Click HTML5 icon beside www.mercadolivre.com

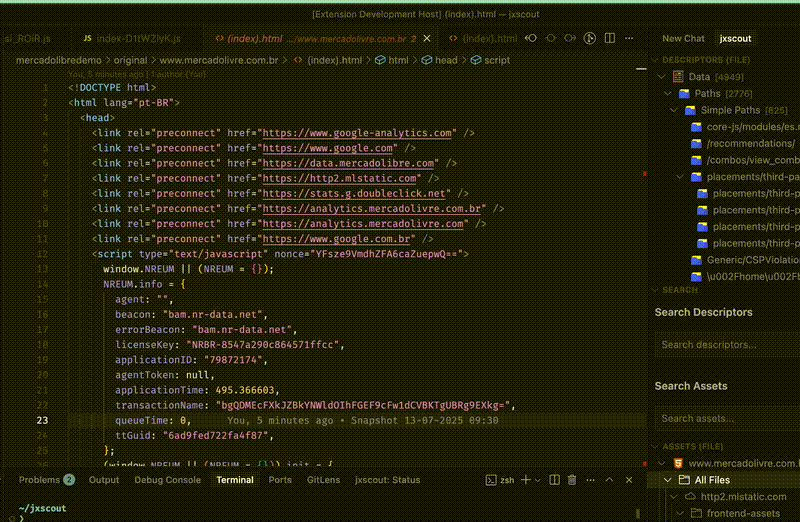pyautogui.click(x=678, y=463)
